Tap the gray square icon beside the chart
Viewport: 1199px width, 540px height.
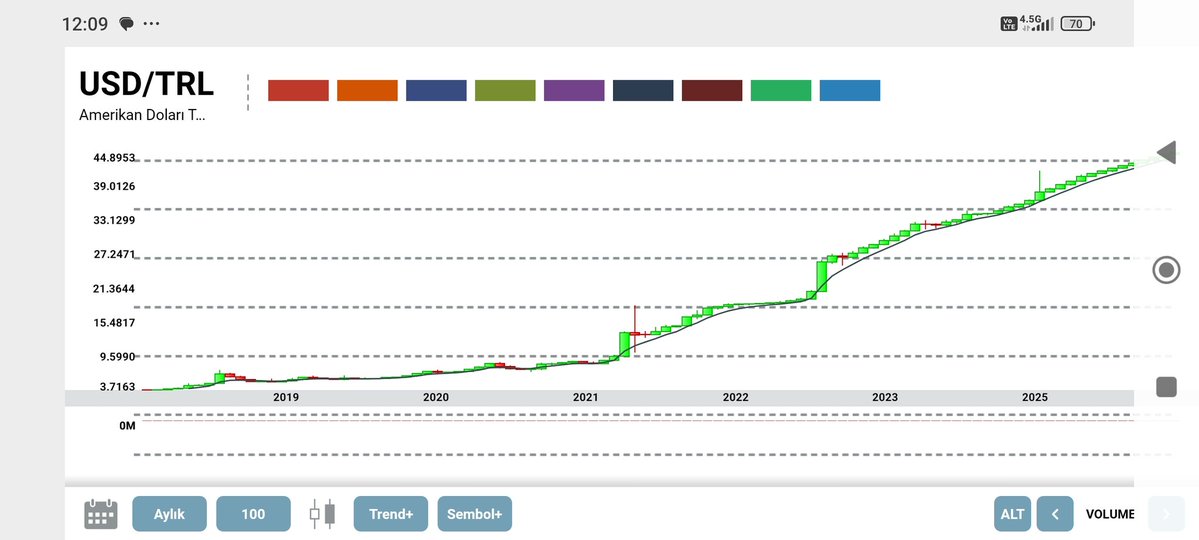[x=1166, y=387]
